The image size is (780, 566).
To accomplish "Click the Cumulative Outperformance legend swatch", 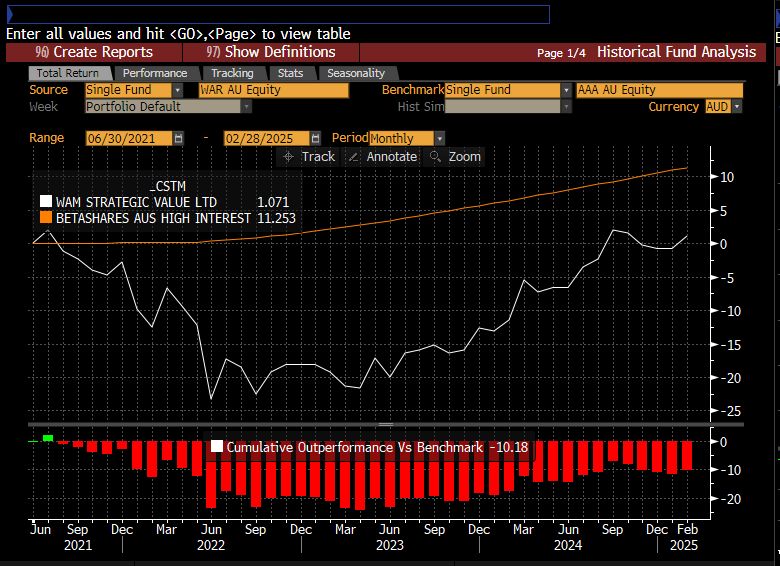I will (216, 446).
